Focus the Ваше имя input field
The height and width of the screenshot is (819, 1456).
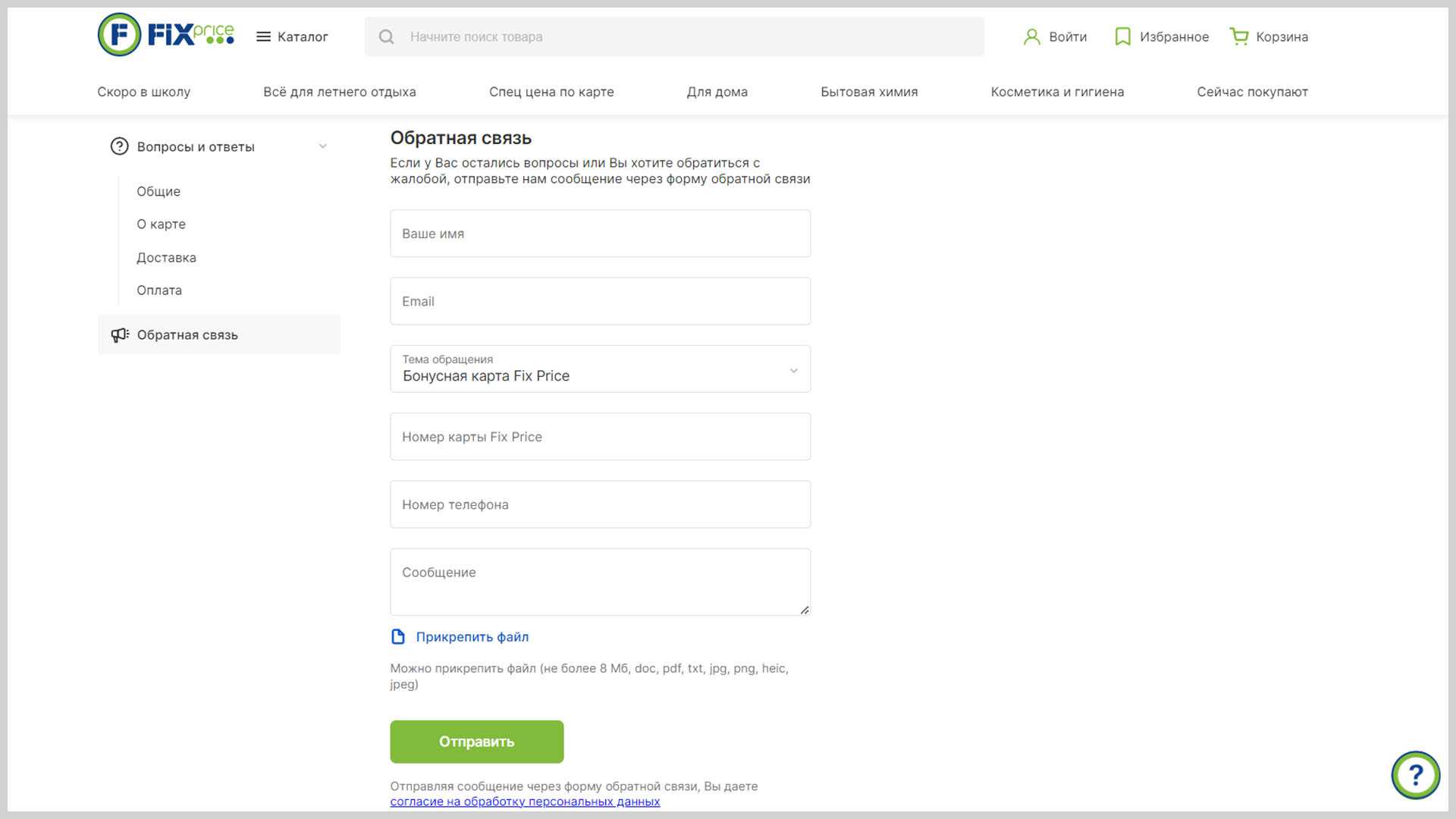click(x=600, y=234)
